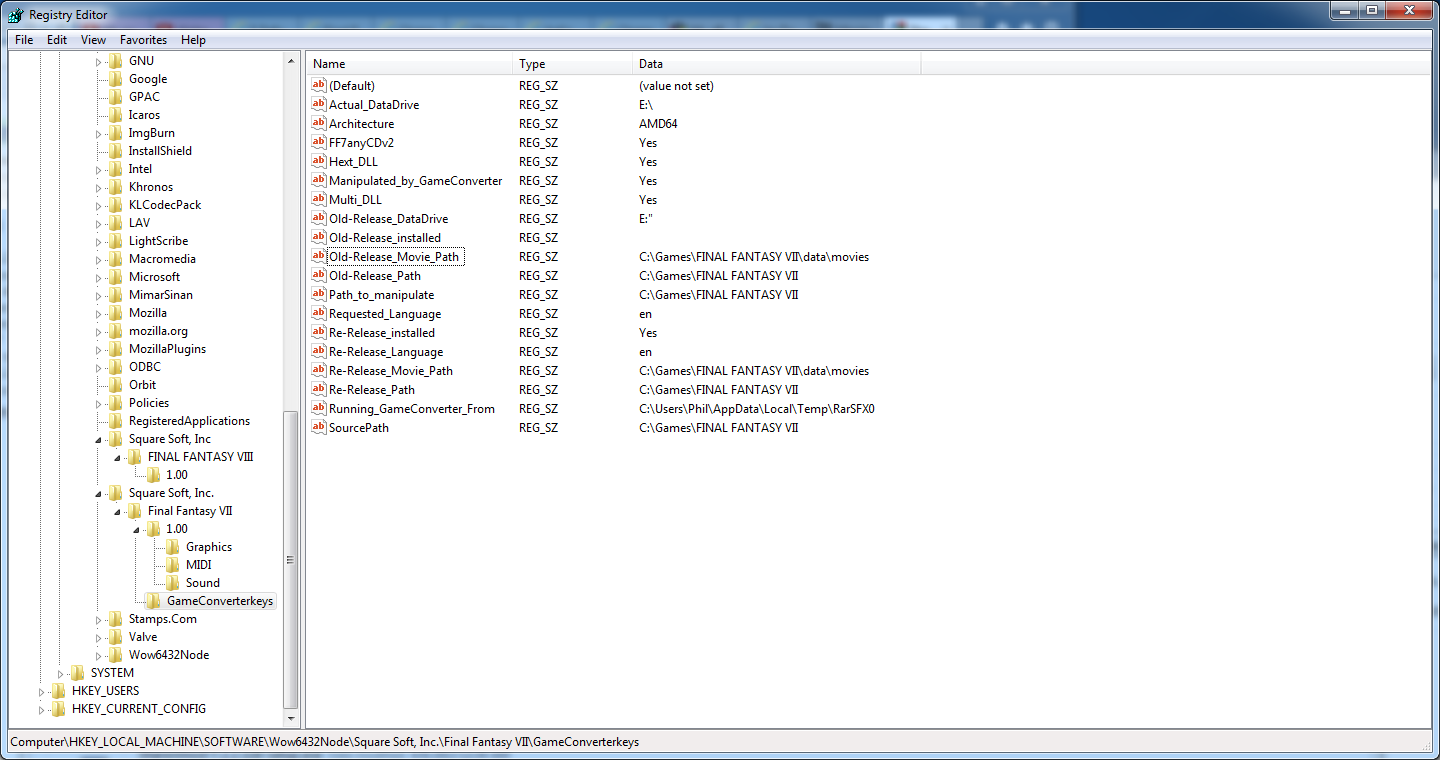Sort values by Data column header
The width and height of the screenshot is (1440, 760).
point(776,64)
